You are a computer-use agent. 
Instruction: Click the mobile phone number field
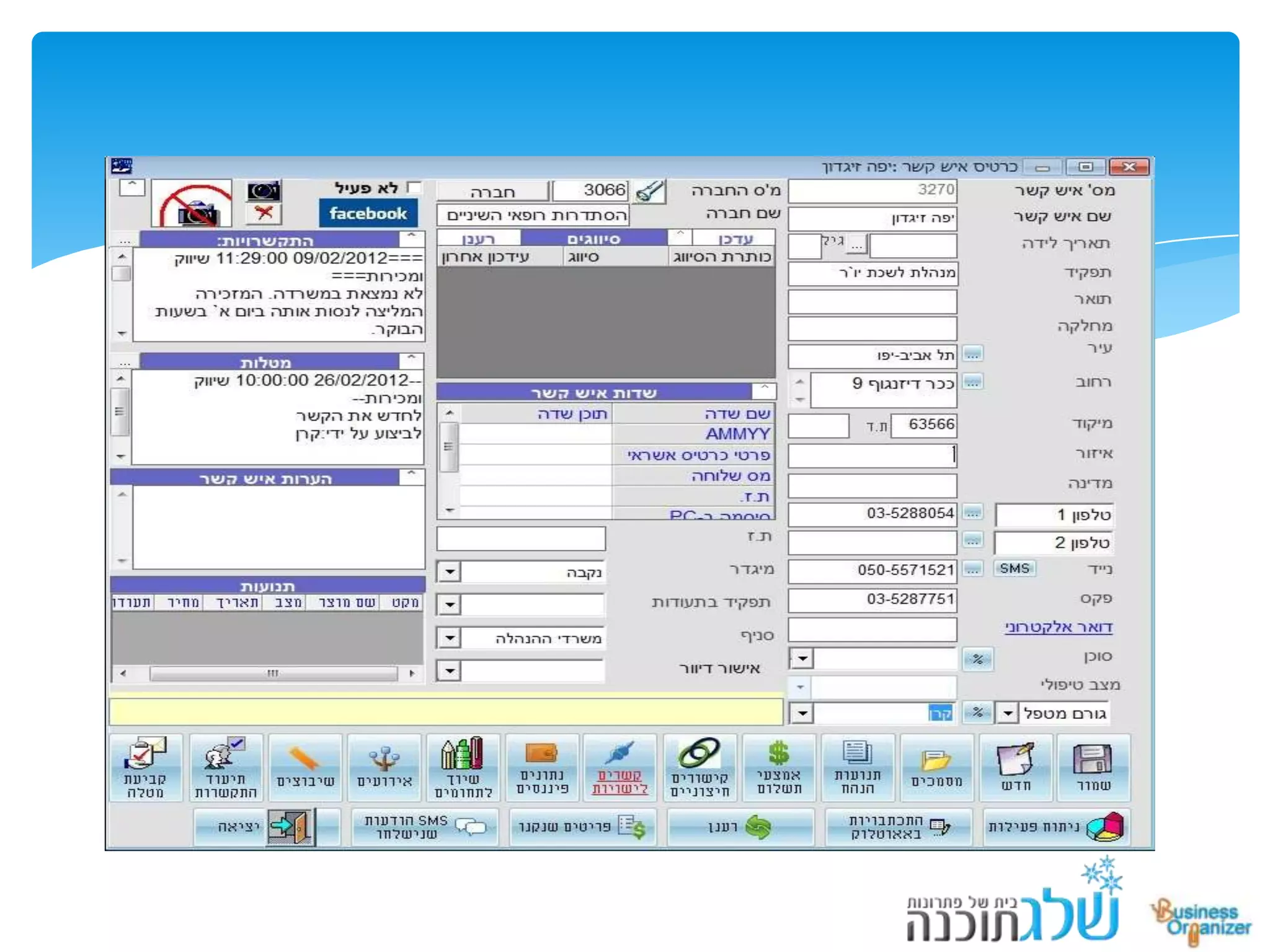tap(872, 570)
